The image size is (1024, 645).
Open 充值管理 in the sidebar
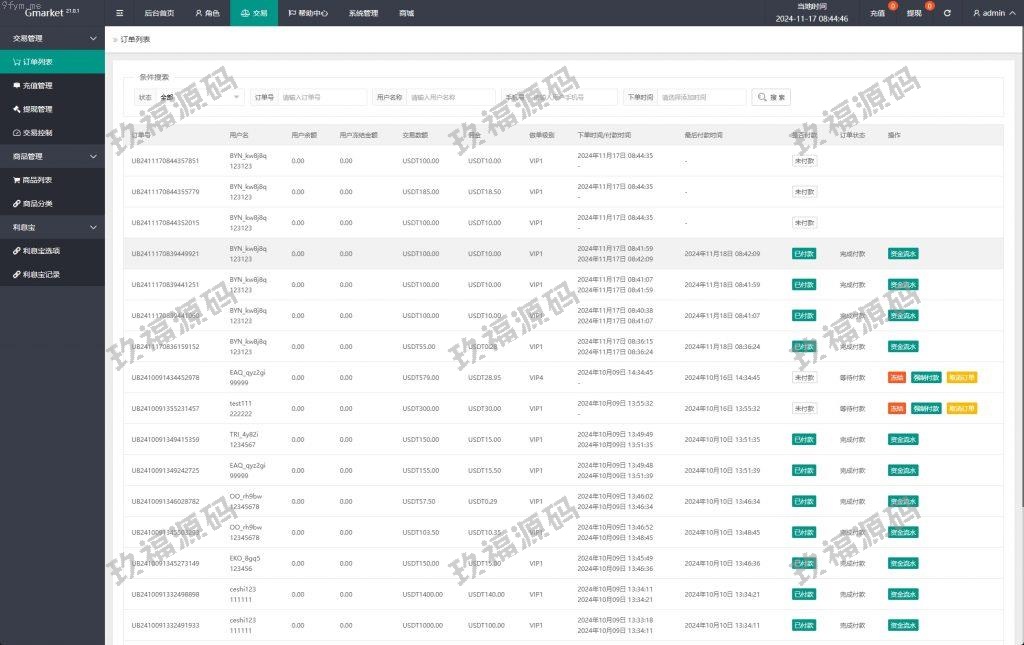(37, 86)
